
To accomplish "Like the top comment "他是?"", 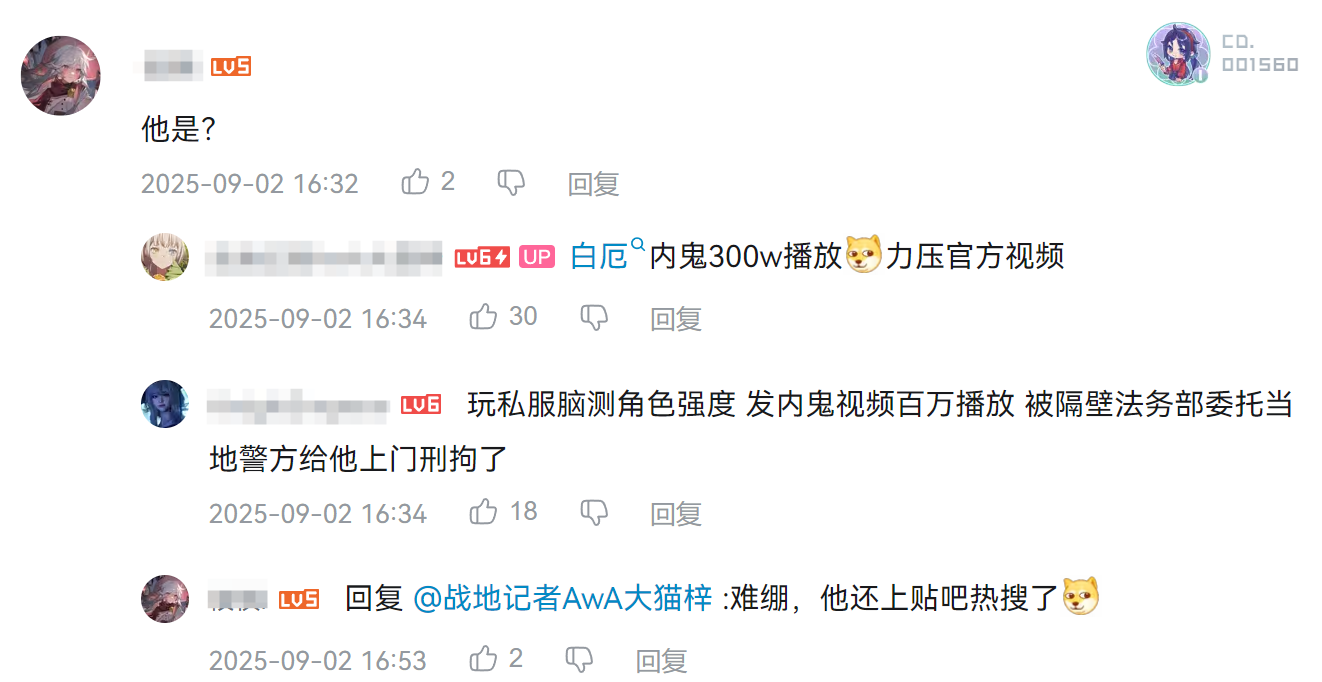I will [x=415, y=182].
